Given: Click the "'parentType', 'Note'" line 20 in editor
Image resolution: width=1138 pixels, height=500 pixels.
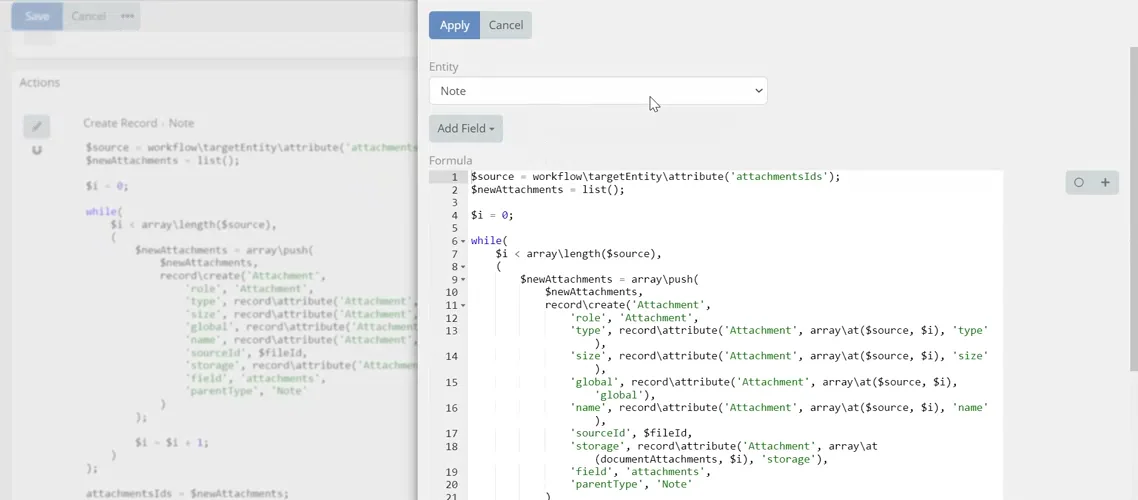Looking at the screenshot, I should (x=631, y=484).
